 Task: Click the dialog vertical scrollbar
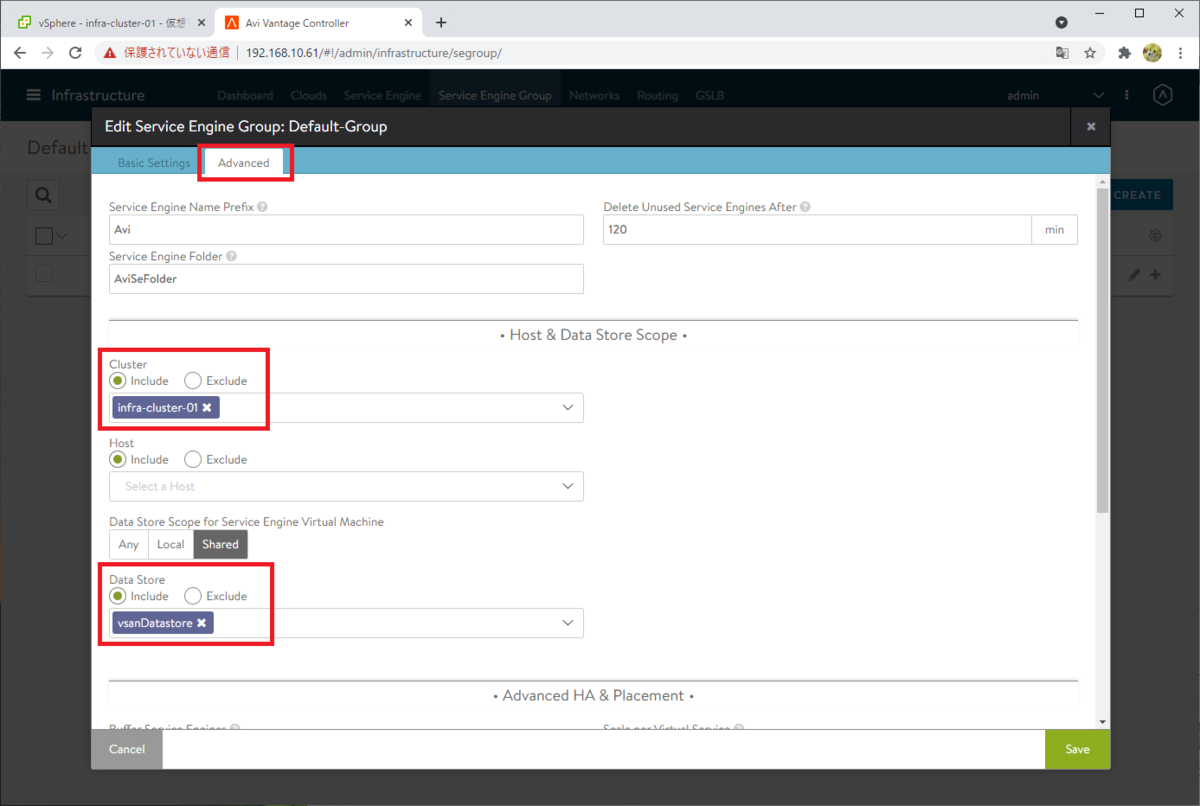click(1103, 350)
